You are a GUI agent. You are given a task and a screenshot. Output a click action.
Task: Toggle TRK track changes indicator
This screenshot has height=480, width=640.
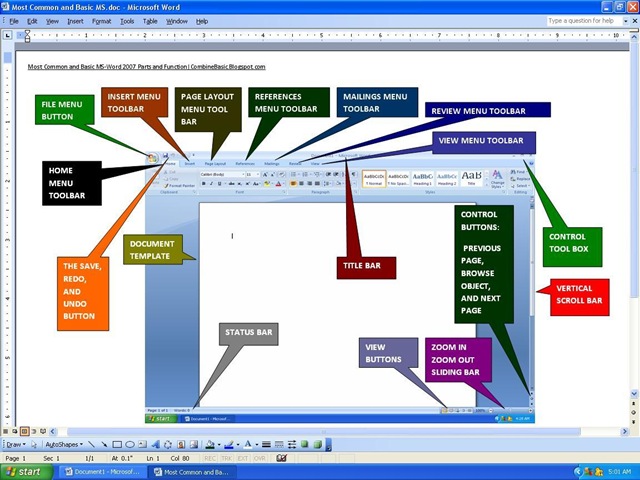coord(227,458)
